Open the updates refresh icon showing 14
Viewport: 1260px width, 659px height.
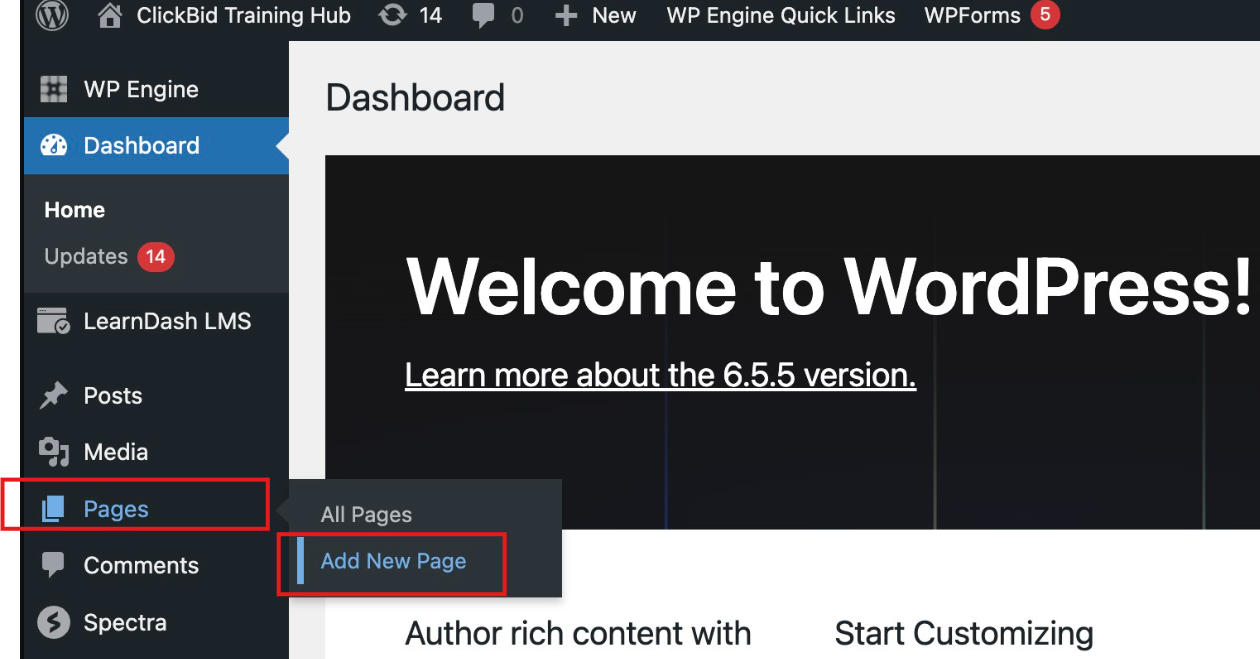pos(393,16)
